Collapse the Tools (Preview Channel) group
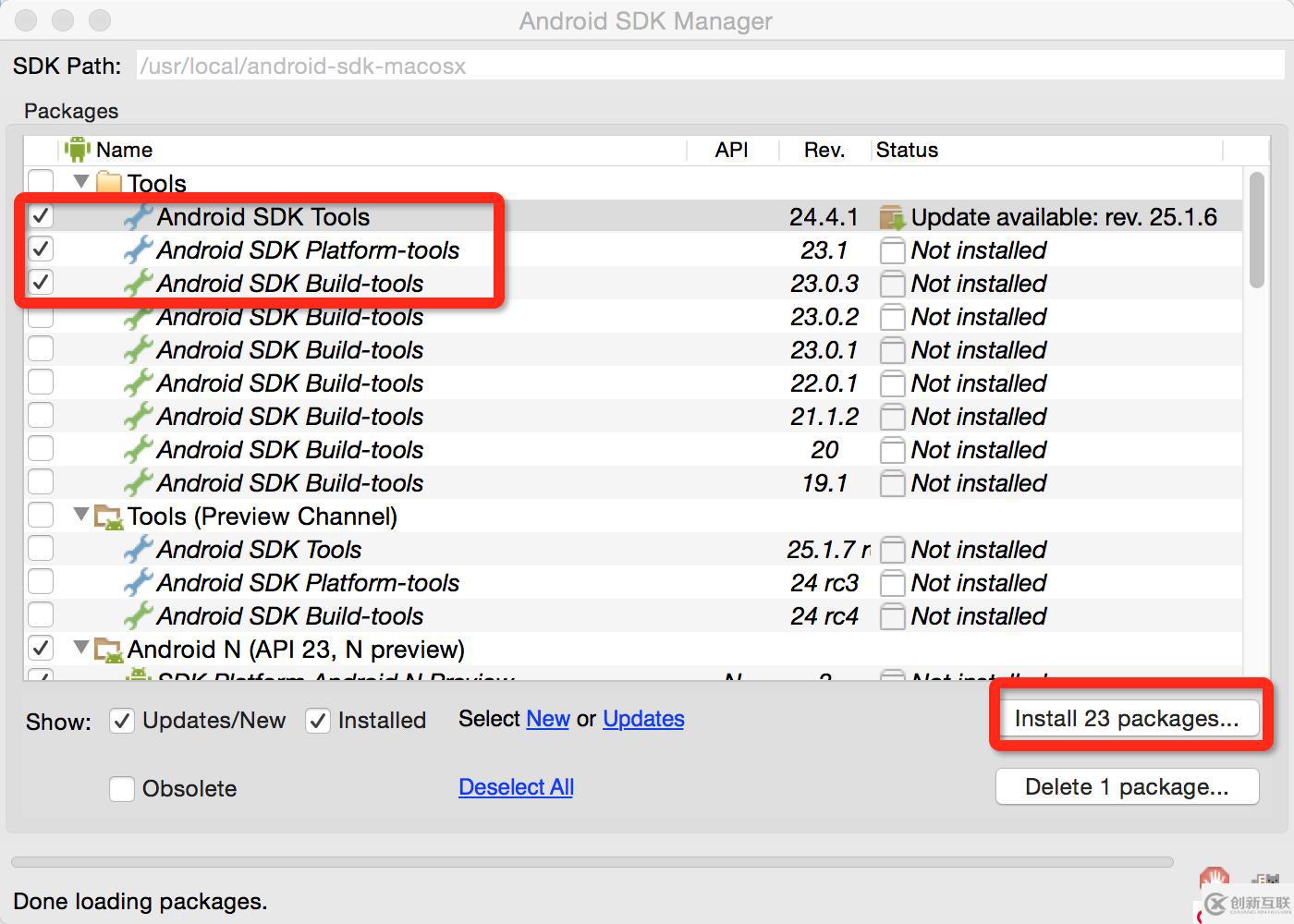This screenshot has height=924, width=1294. (81, 515)
